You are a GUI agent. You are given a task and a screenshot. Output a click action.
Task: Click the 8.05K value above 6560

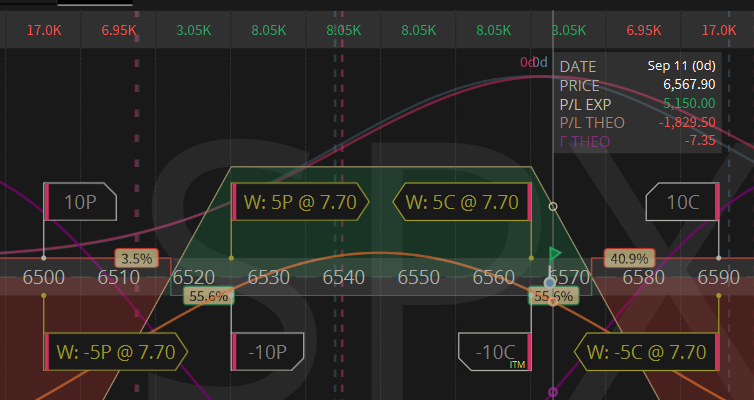pos(494,30)
